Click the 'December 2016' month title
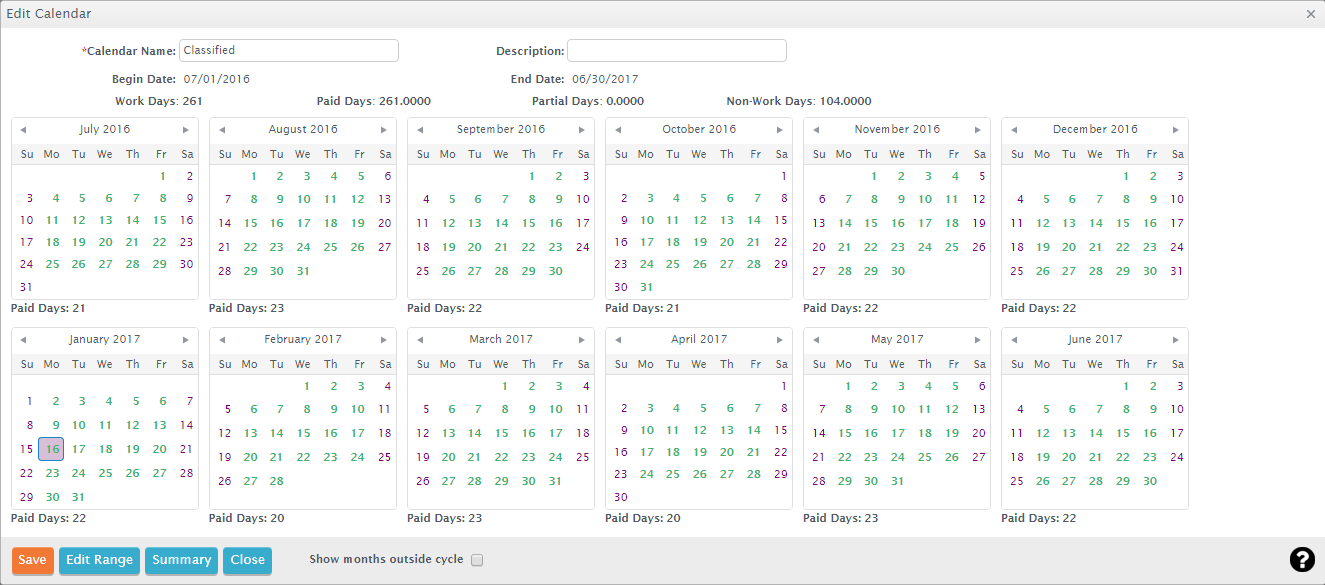1325x585 pixels. pyautogui.click(x=1095, y=130)
